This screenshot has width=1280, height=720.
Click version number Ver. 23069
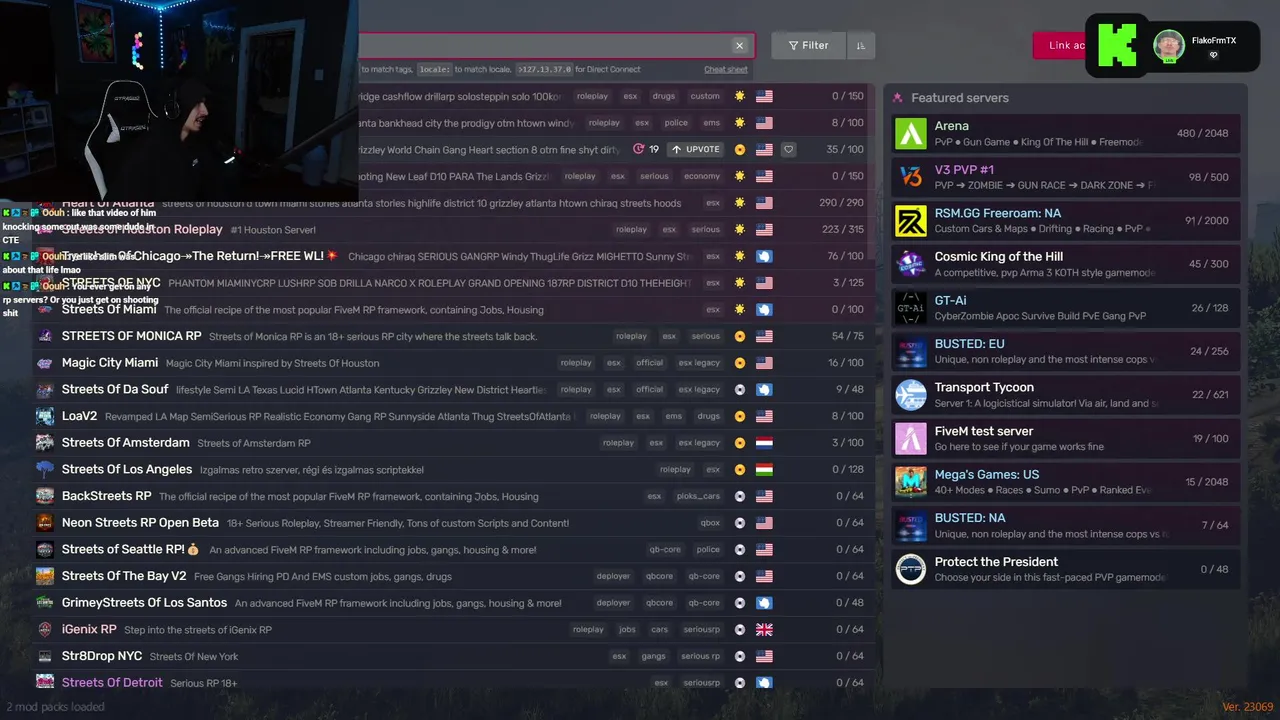(1247, 707)
